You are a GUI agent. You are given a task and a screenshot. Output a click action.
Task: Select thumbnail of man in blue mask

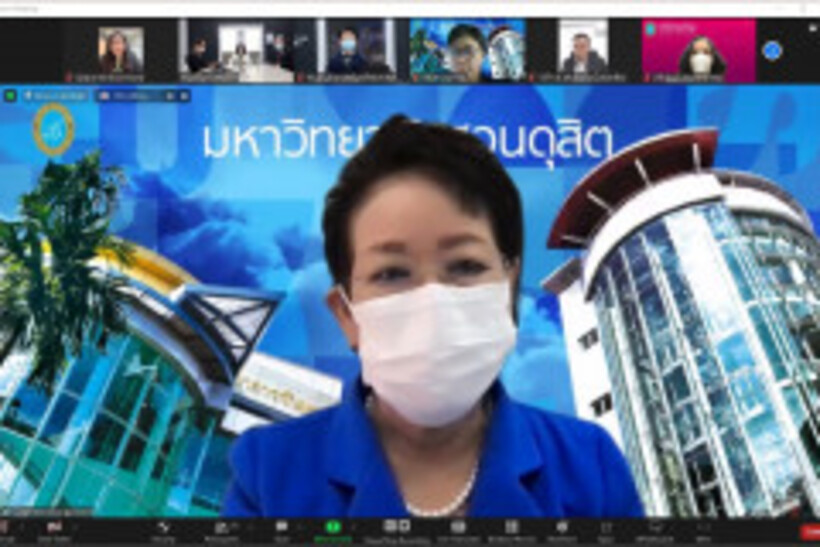pyautogui.click(x=352, y=51)
